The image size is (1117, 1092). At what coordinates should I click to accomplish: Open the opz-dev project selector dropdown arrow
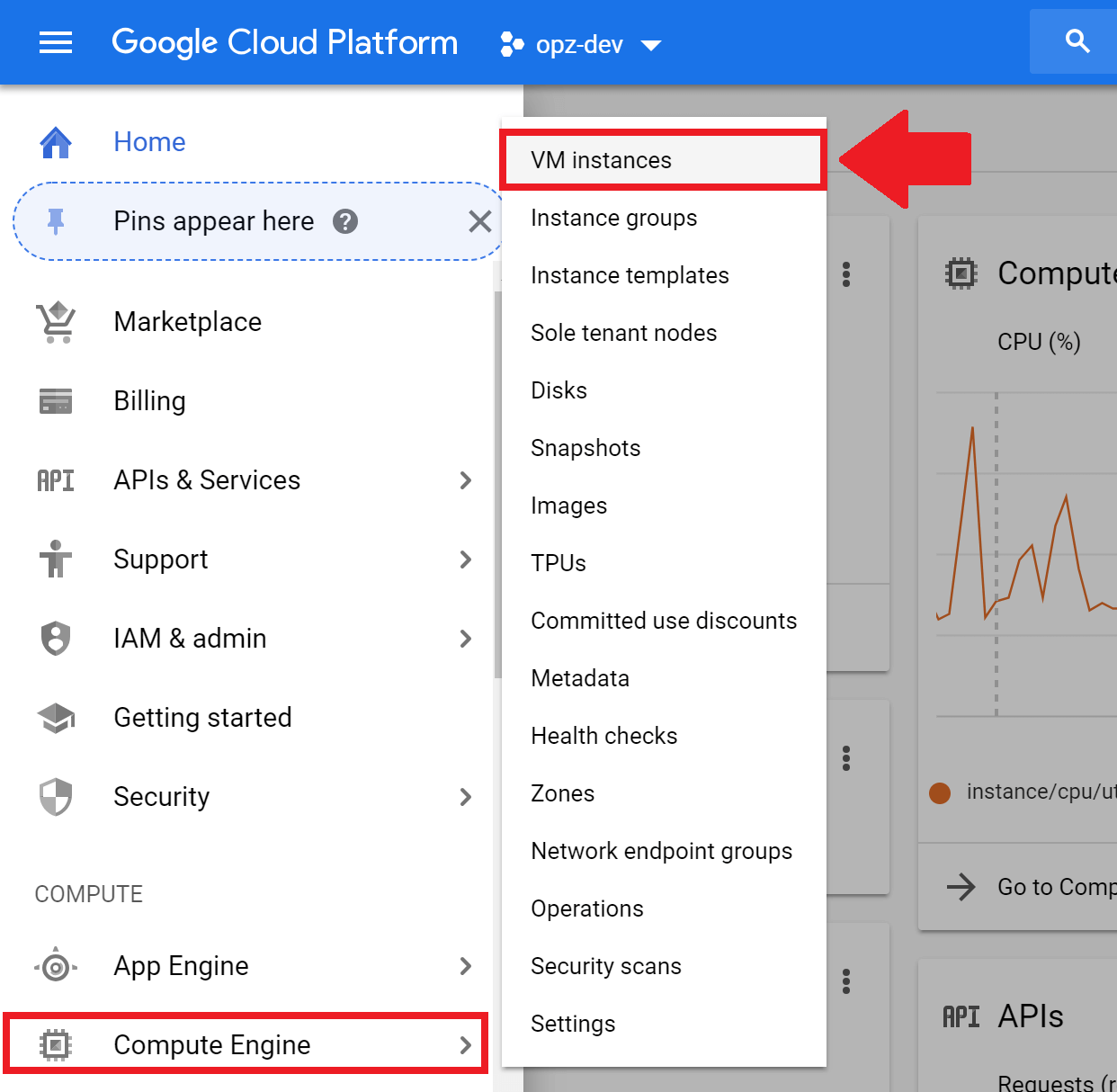click(650, 45)
